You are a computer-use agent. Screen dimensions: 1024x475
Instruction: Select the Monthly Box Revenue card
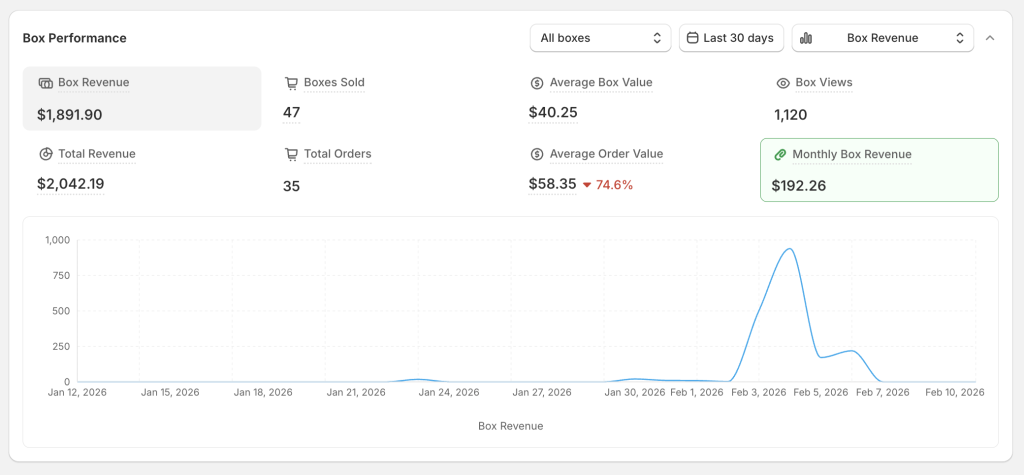pyautogui.click(x=879, y=170)
